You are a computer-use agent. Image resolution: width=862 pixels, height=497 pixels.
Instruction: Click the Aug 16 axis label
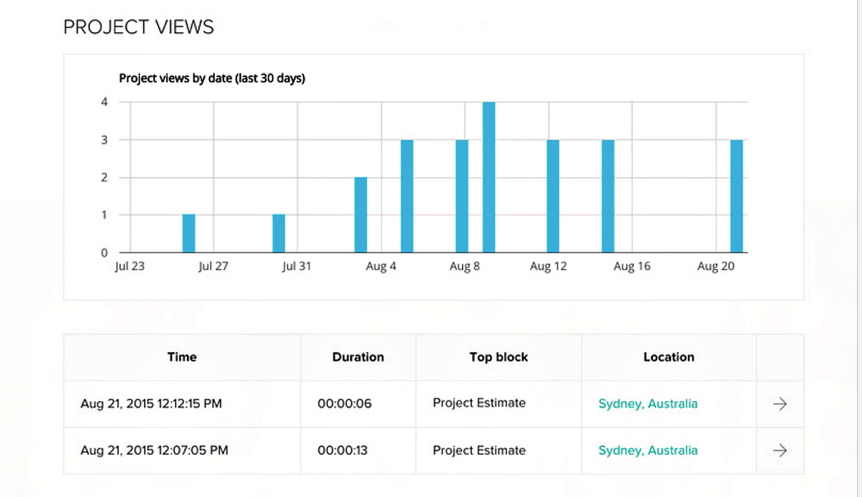[x=632, y=266]
